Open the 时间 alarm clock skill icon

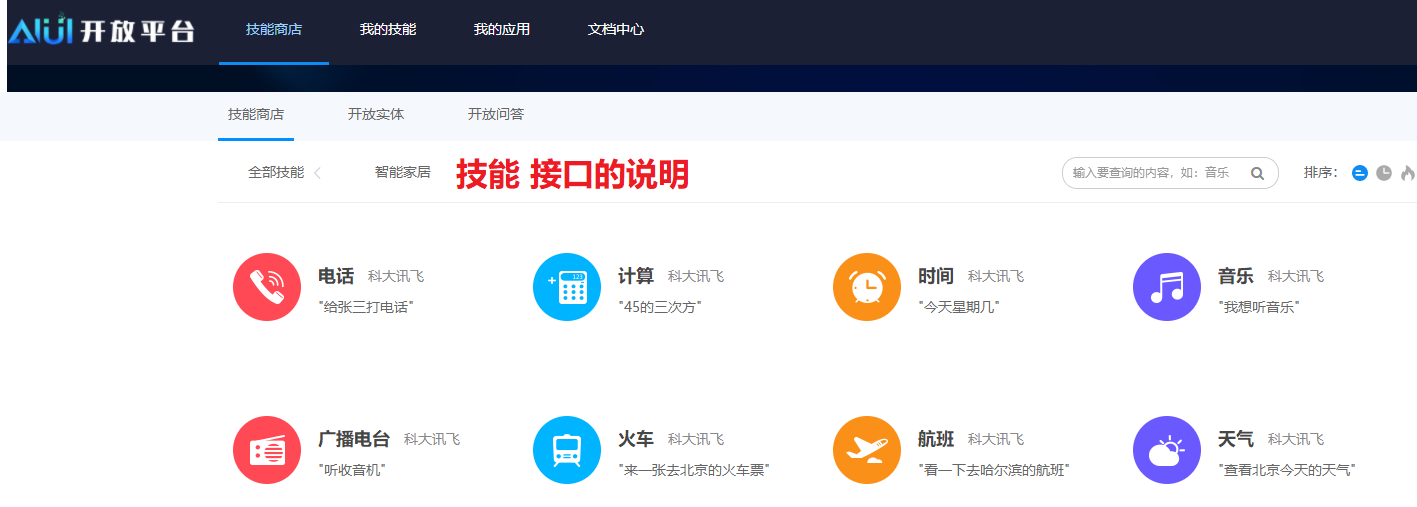click(867, 287)
